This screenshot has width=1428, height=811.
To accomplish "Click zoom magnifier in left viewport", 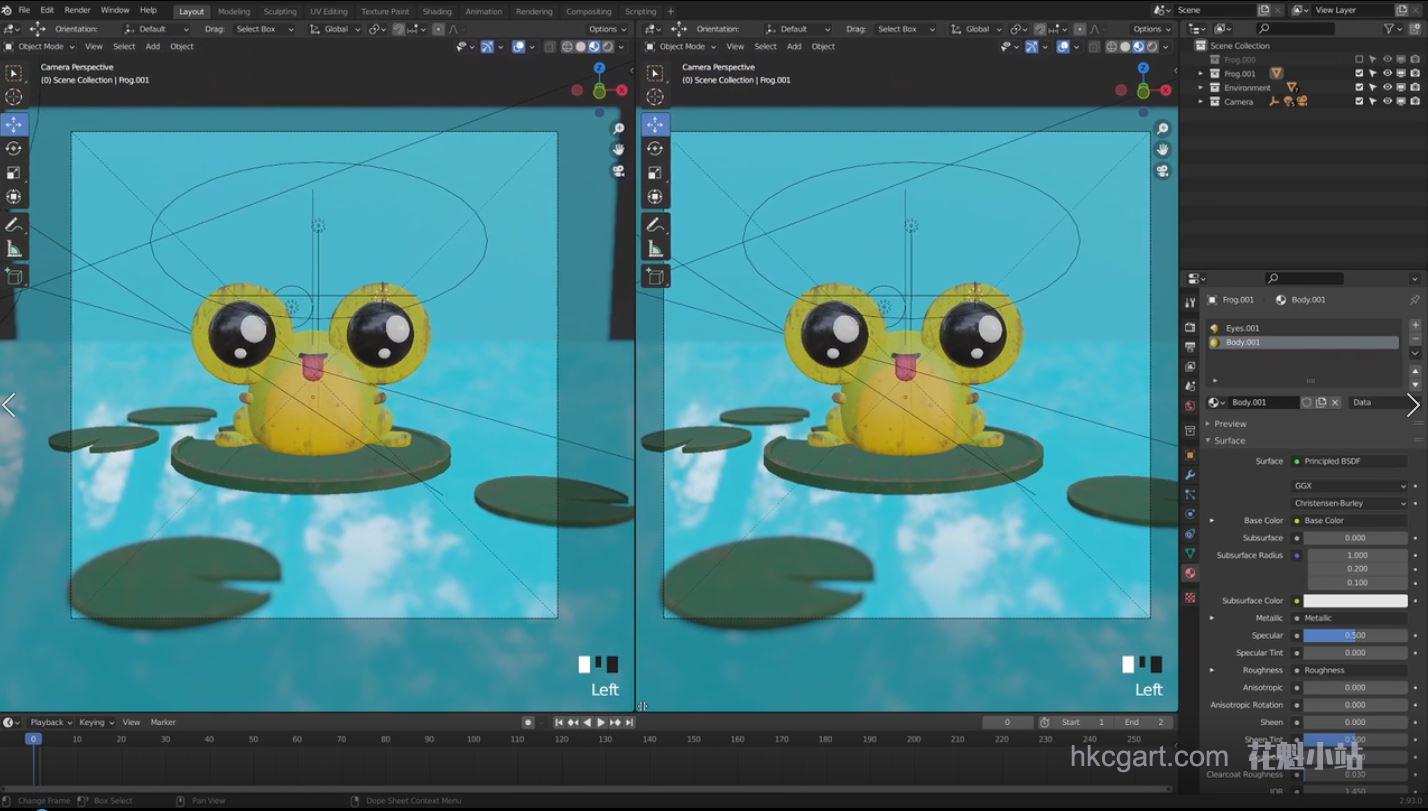I will (x=619, y=129).
